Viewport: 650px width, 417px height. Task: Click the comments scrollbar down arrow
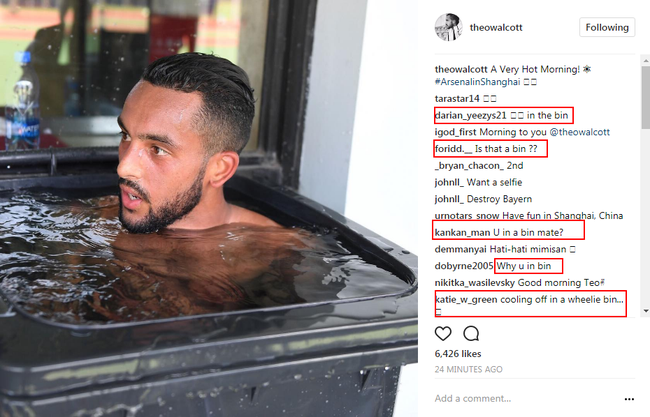tap(646, 310)
